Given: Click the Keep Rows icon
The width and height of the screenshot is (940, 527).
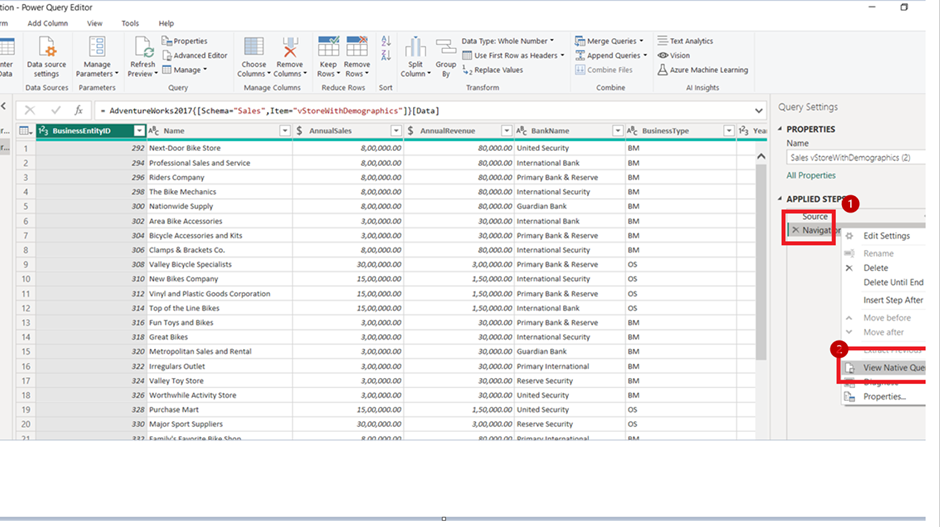Looking at the screenshot, I should 328,48.
